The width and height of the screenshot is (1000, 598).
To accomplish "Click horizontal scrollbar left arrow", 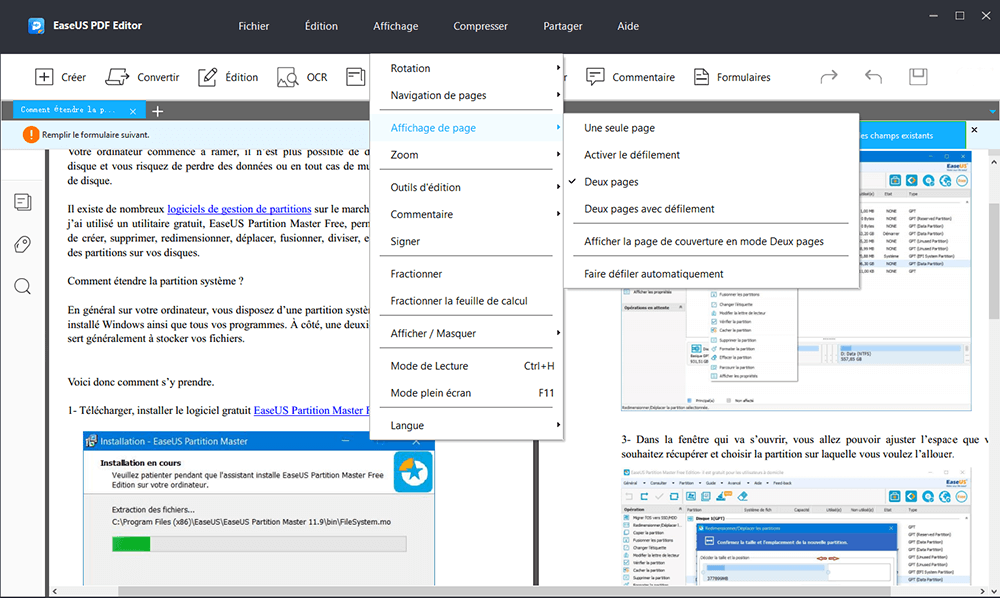I will point(55,592).
